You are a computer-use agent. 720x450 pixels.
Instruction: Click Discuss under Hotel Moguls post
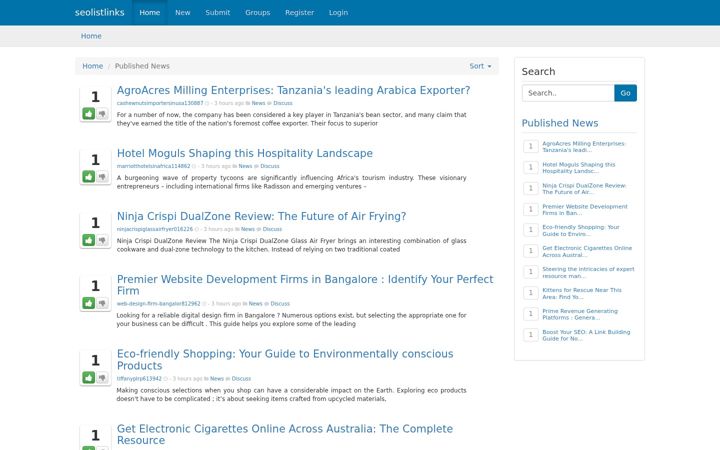(x=270, y=166)
